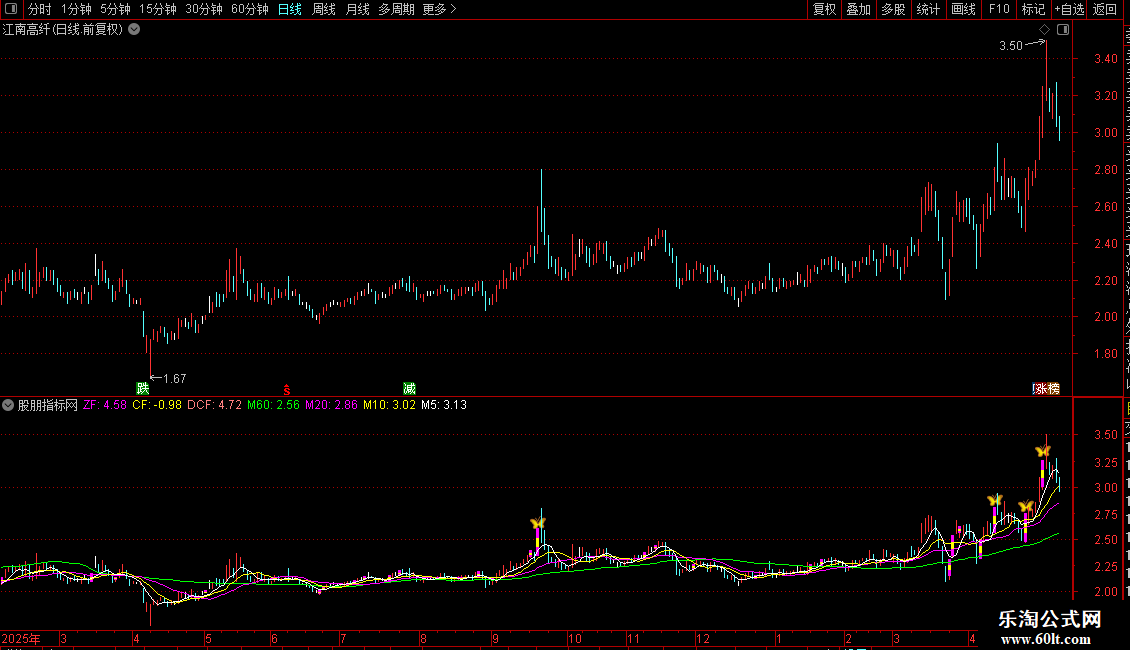The width and height of the screenshot is (1130, 650).
Task: Select the 5分钟 period
Action: [x=115, y=9]
